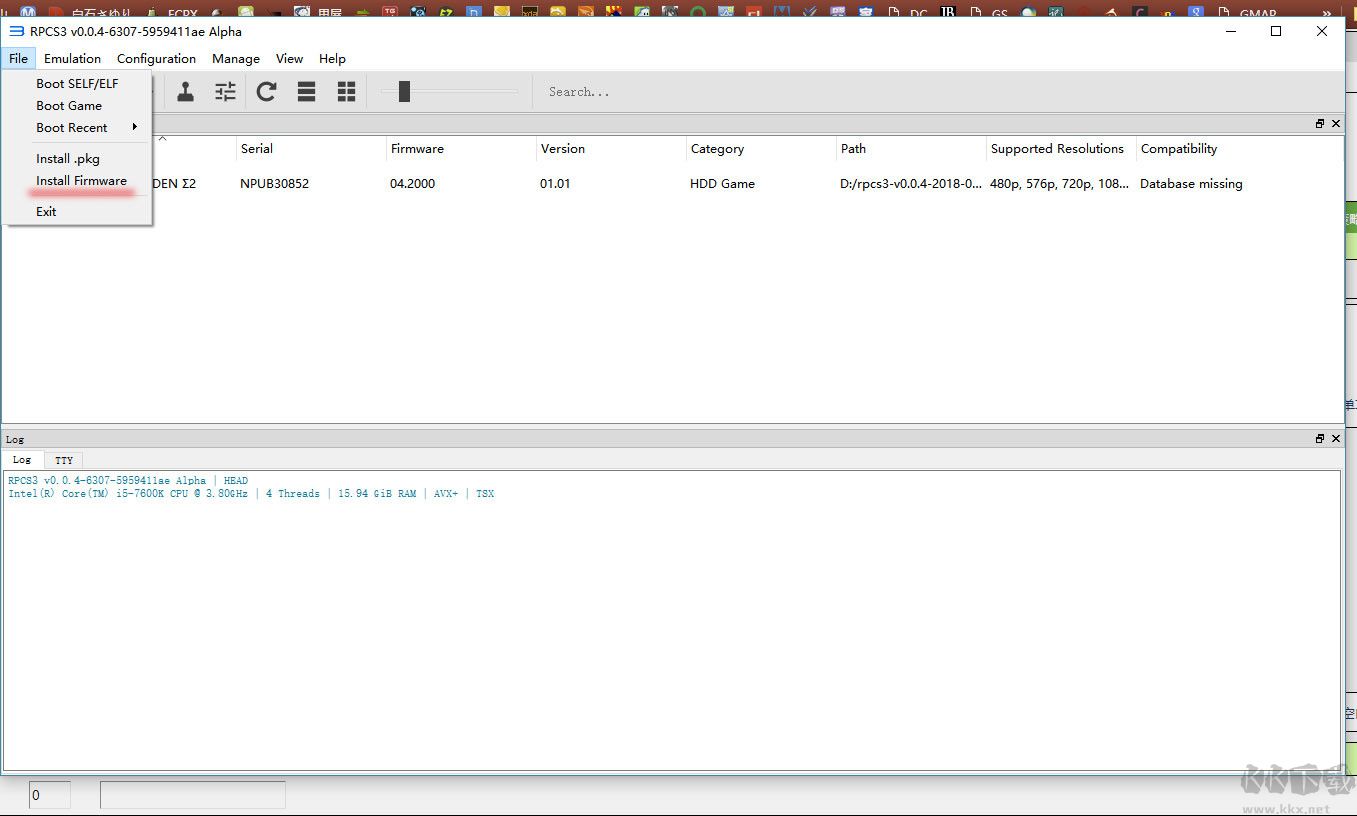Expand the Boot Recent submenu
Screen dimensions: 1357x816
(77, 127)
